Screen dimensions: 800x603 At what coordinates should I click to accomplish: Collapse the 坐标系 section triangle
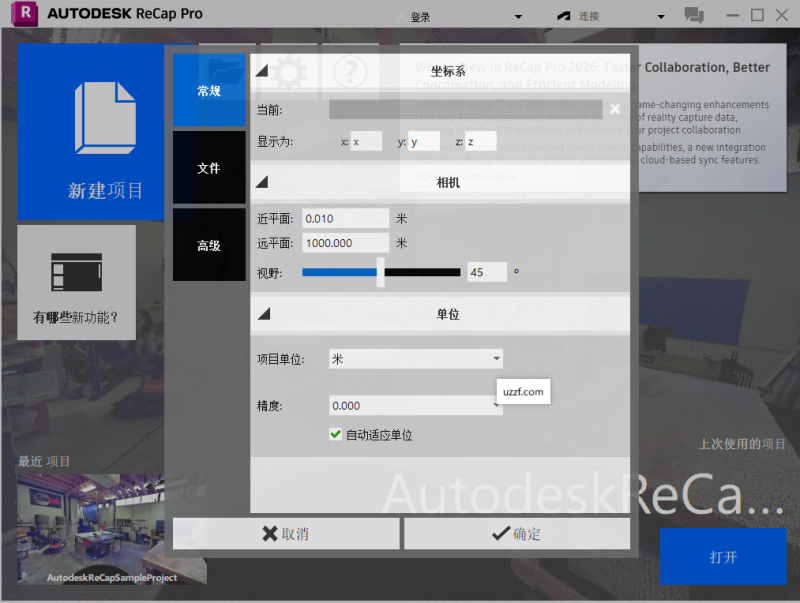point(263,69)
